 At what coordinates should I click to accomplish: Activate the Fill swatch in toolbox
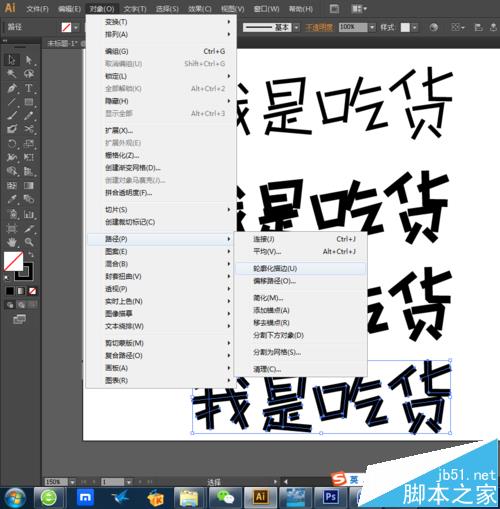(13, 261)
